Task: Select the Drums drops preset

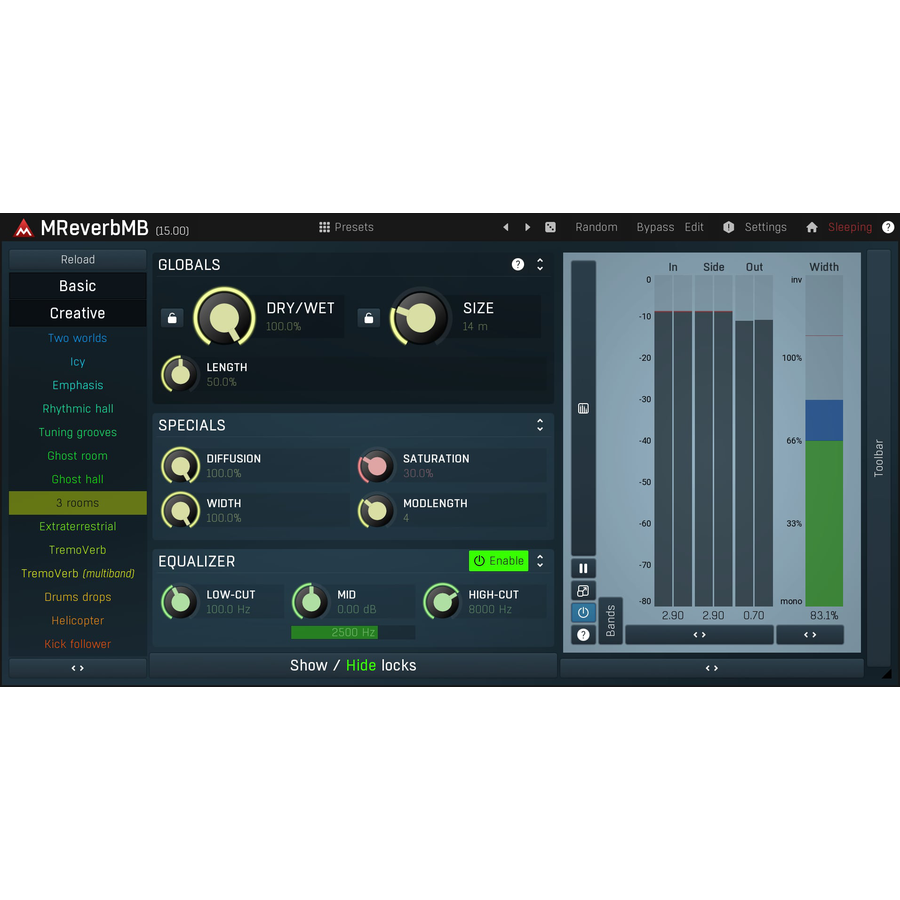Action: tap(77, 597)
